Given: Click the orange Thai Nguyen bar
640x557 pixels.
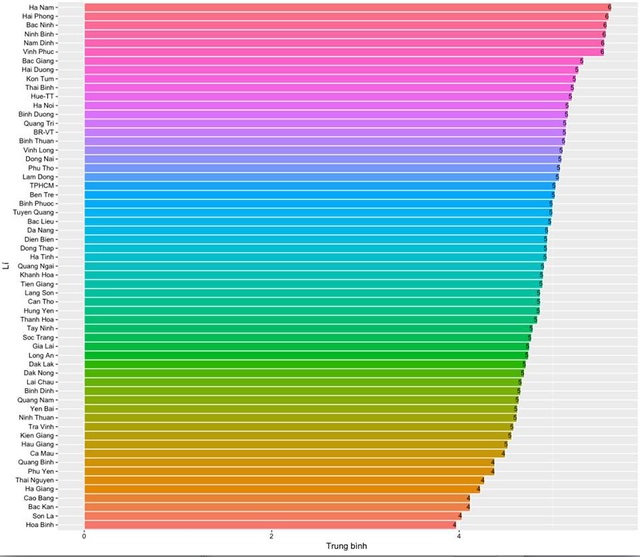Looking at the screenshot, I should click(x=282, y=480).
